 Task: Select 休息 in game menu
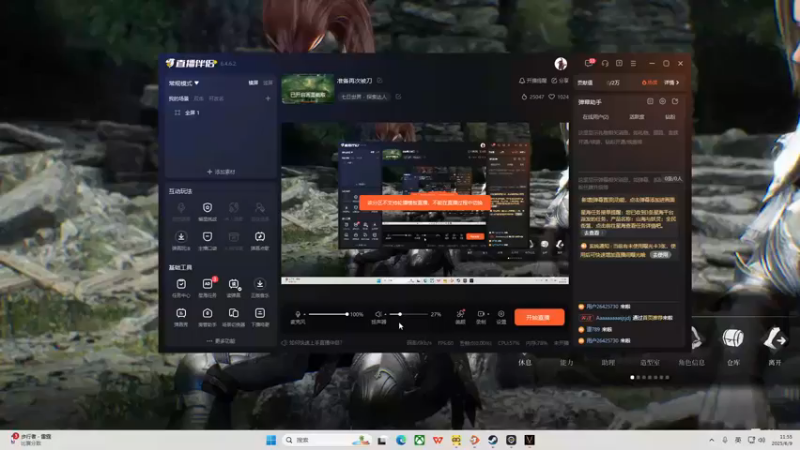(x=525, y=362)
